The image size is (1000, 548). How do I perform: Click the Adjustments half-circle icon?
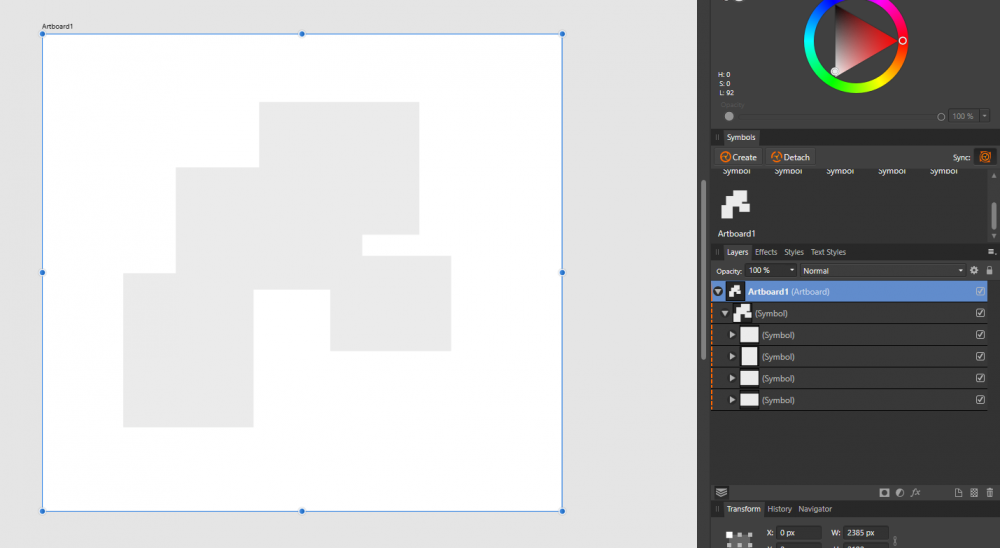click(899, 492)
